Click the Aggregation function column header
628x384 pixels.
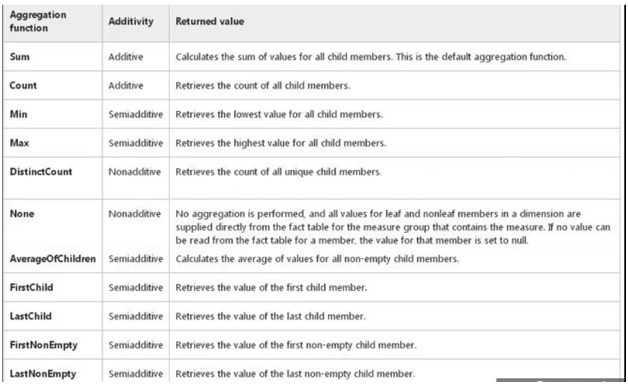(x=38, y=21)
